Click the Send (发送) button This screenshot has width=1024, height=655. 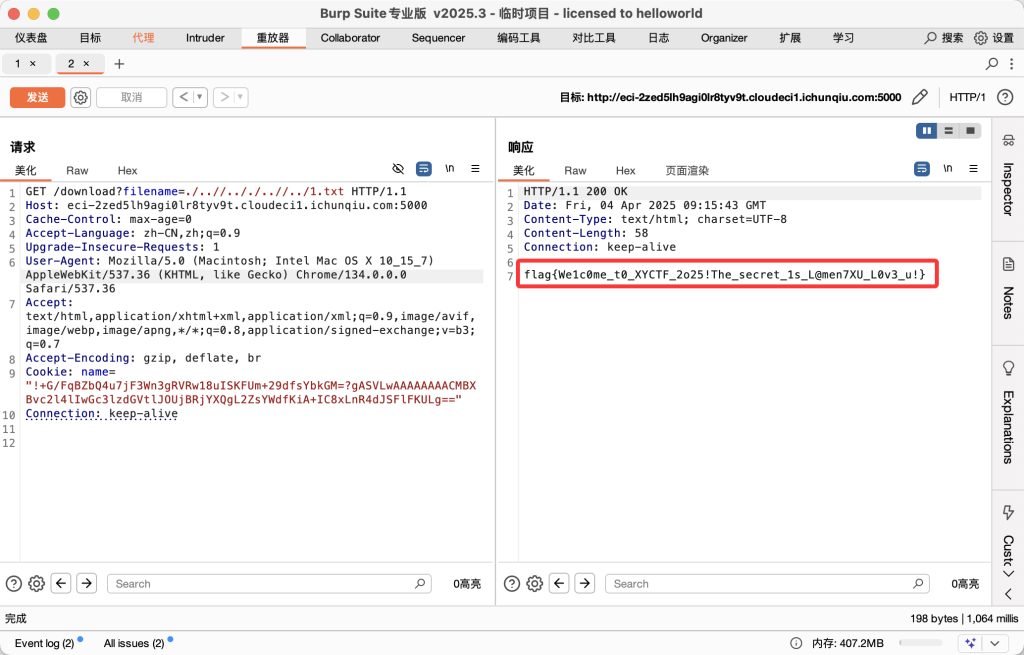pyautogui.click(x=37, y=97)
